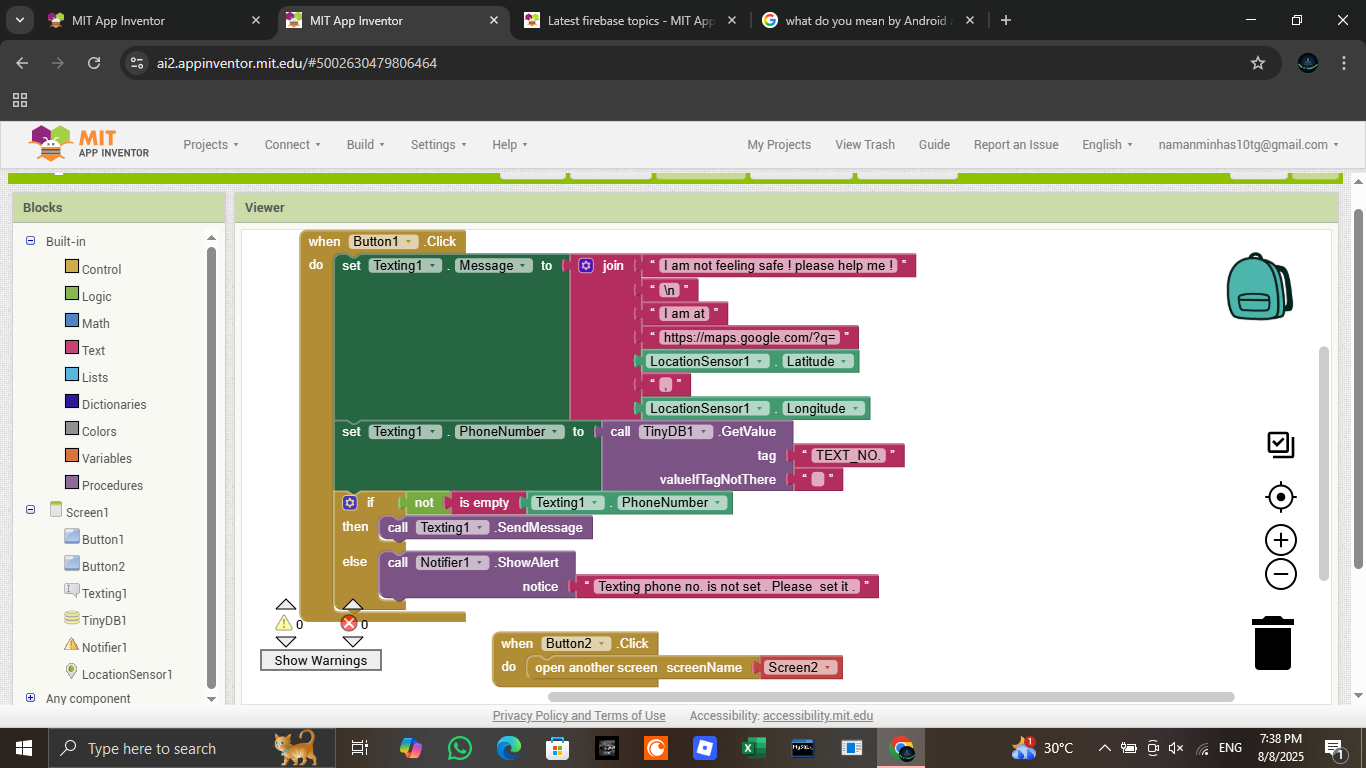Click the trash can icon in workspace
The image size is (1366, 768).
tap(1272, 643)
